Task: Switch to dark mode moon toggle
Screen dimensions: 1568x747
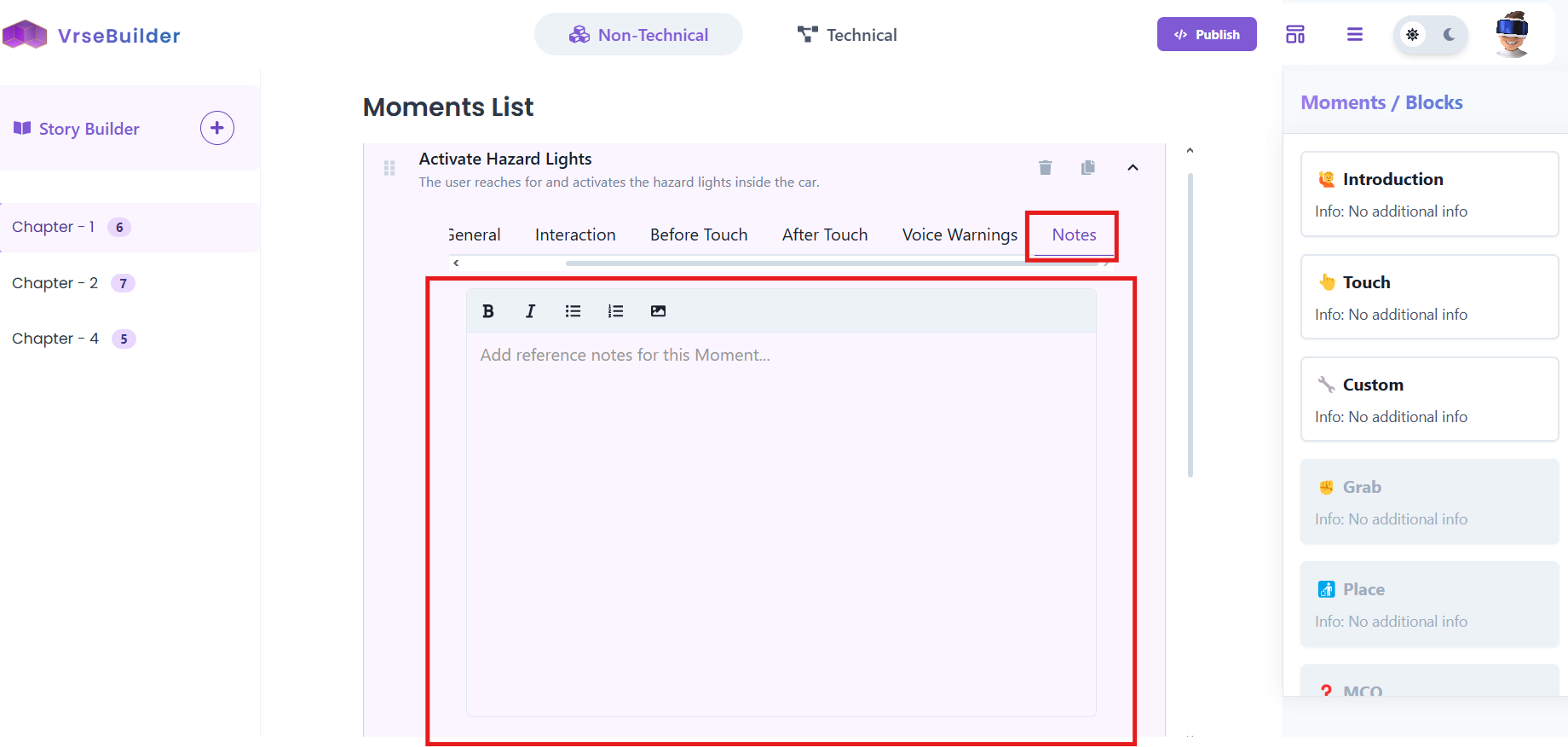Action: click(1449, 35)
